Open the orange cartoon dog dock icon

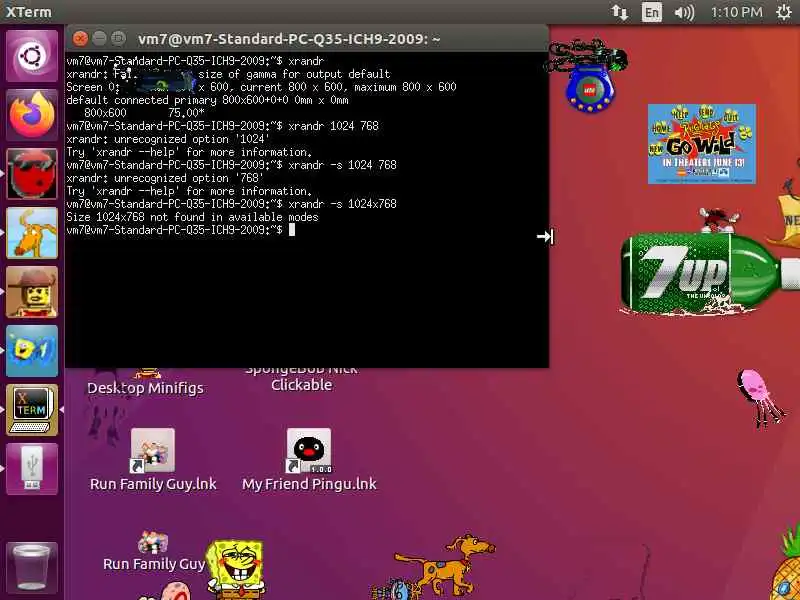click(32, 233)
